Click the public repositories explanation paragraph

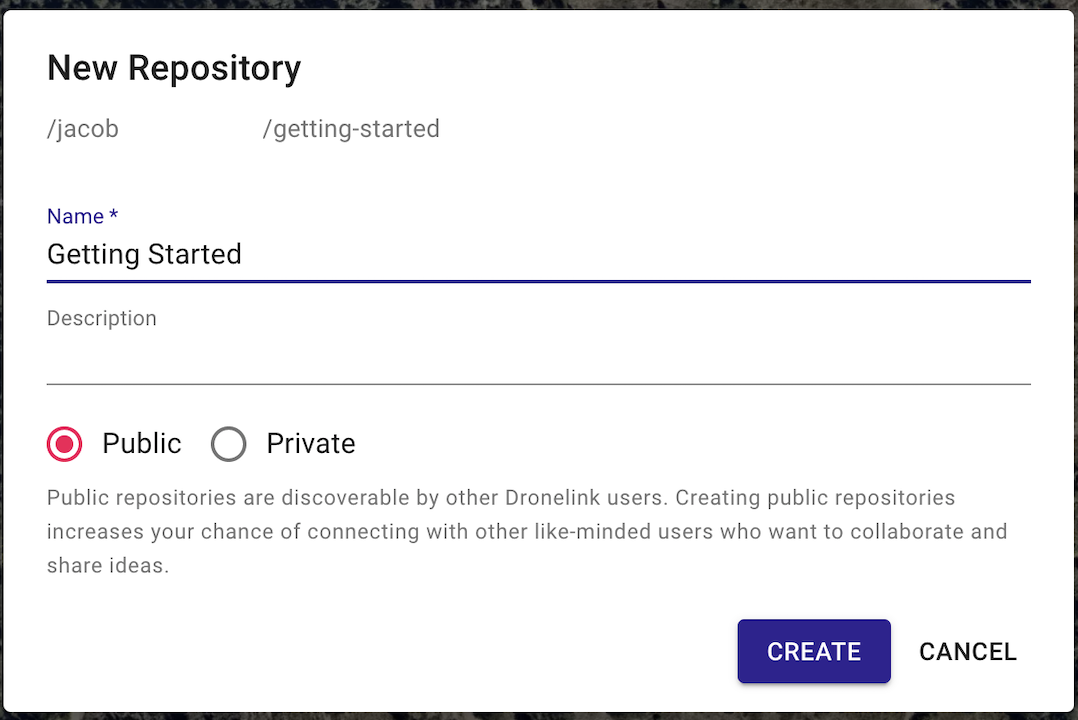(527, 531)
